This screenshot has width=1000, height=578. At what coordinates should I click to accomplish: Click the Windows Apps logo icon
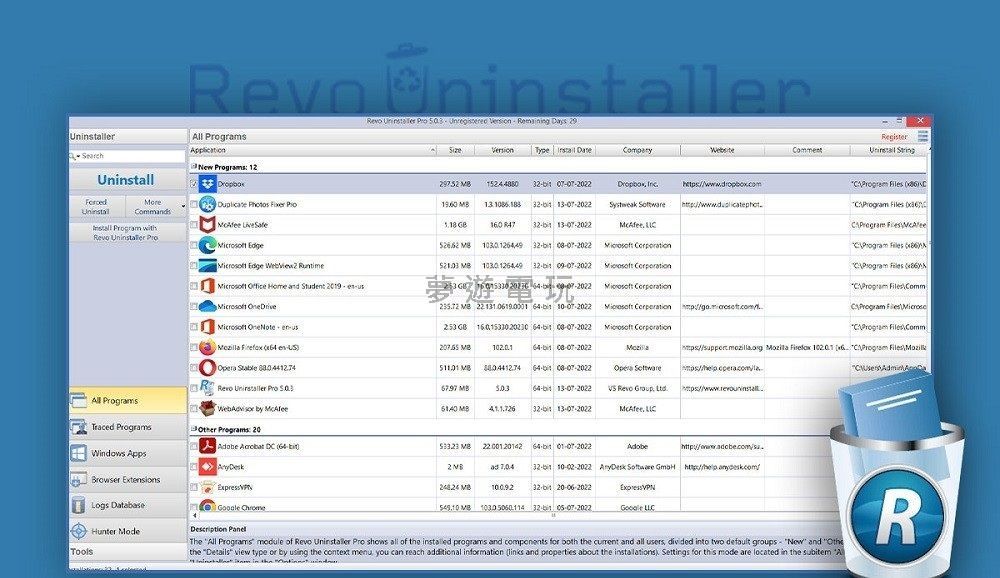pyautogui.click(x=78, y=453)
